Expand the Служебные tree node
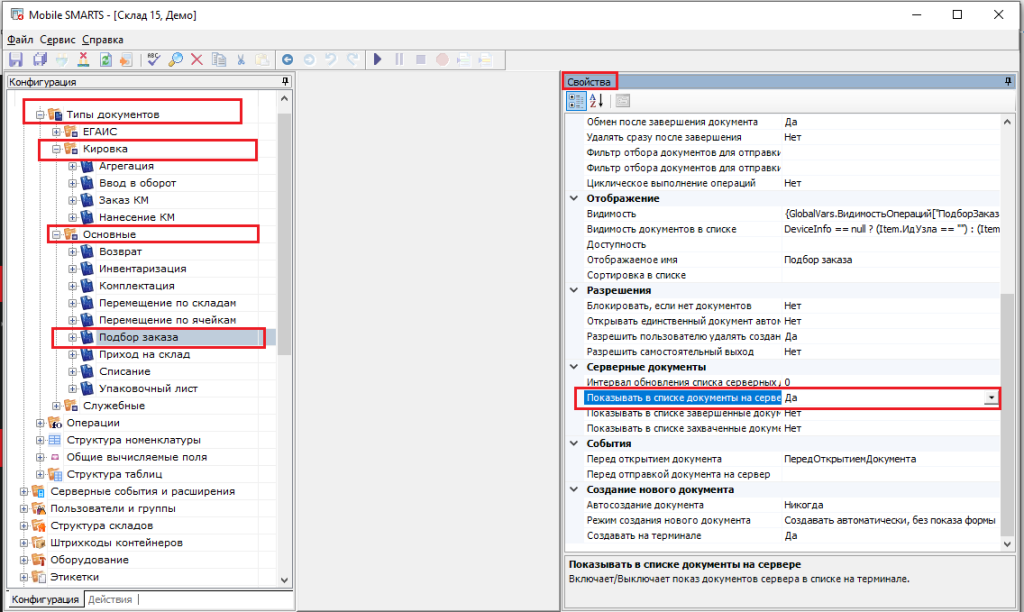 (x=56, y=406)
